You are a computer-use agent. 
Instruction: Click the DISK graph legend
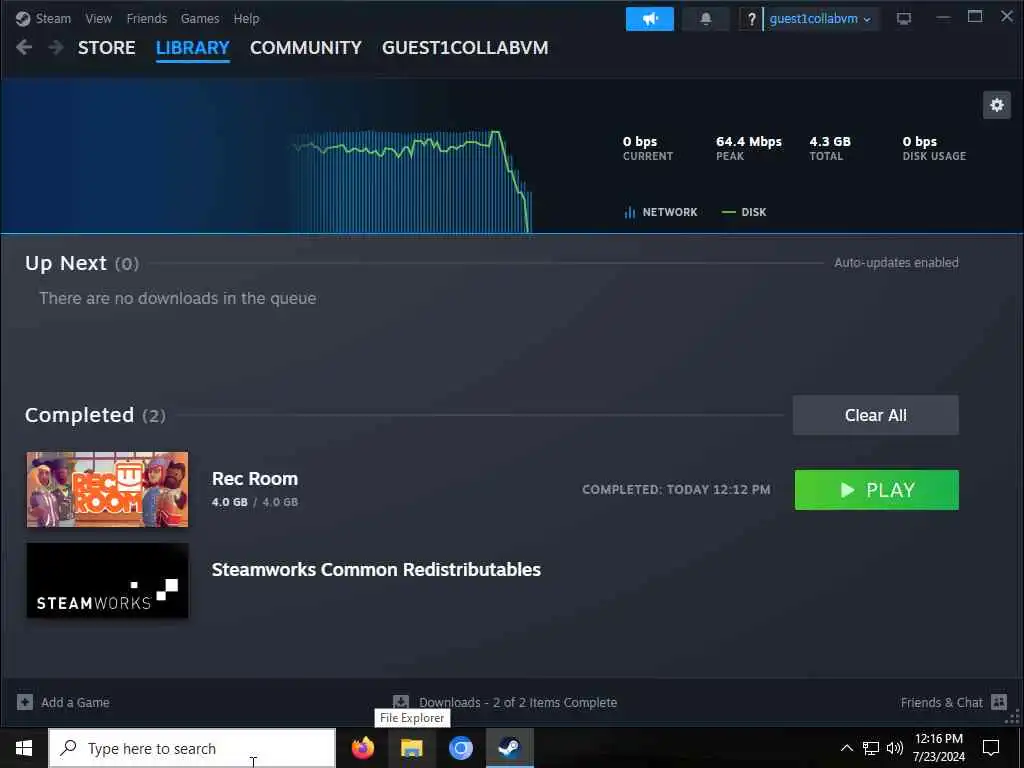[x=744, y=212]
